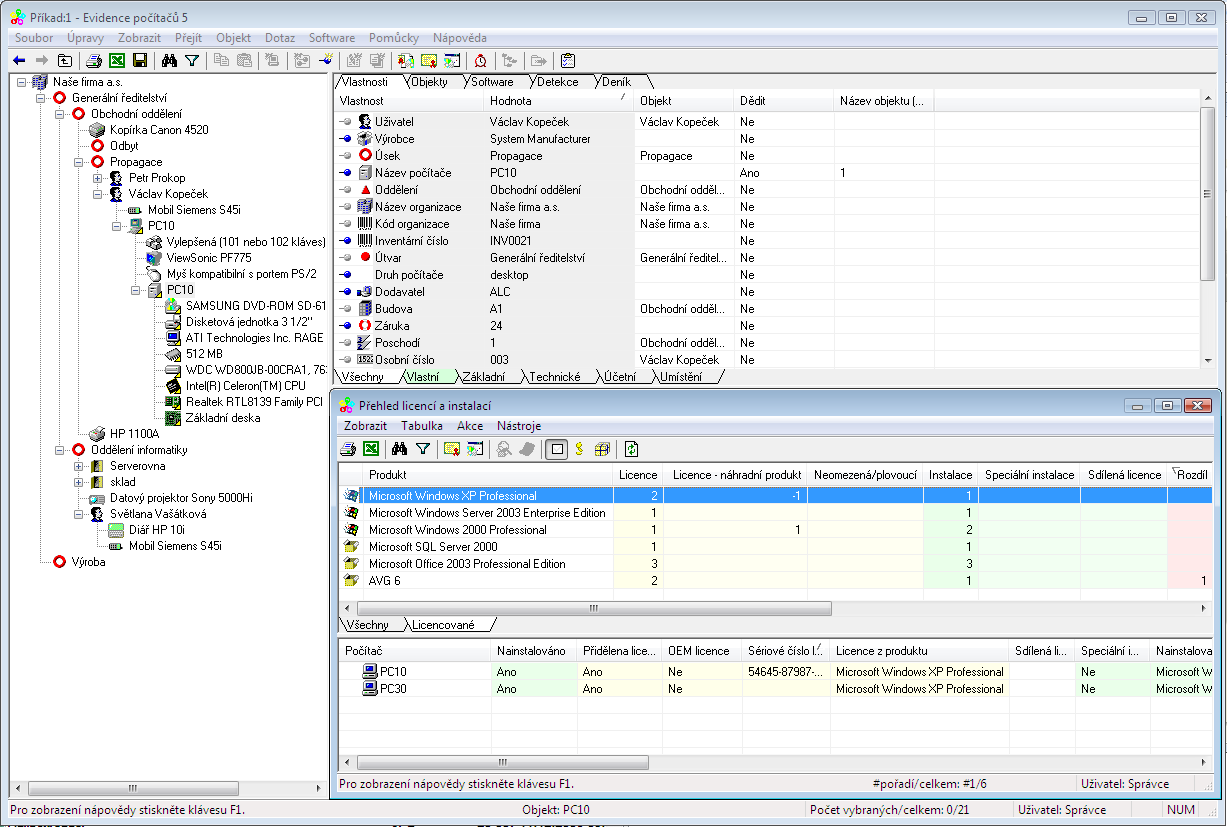Click the certificate icon in the license toolbar
The width and height of the screenshot is (1227, 827).
(452, 449)
